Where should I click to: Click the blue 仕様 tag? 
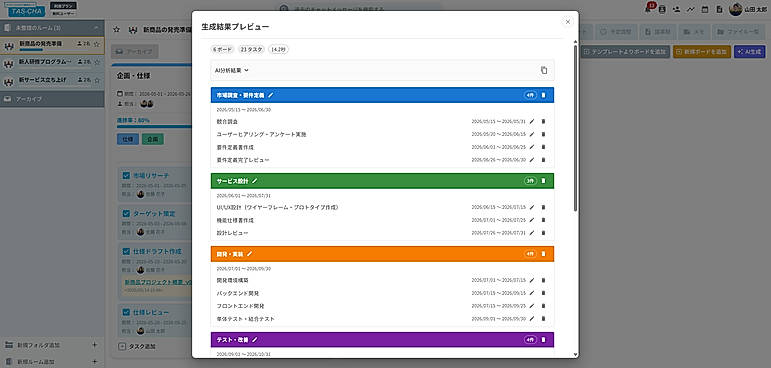click(128, 139)
